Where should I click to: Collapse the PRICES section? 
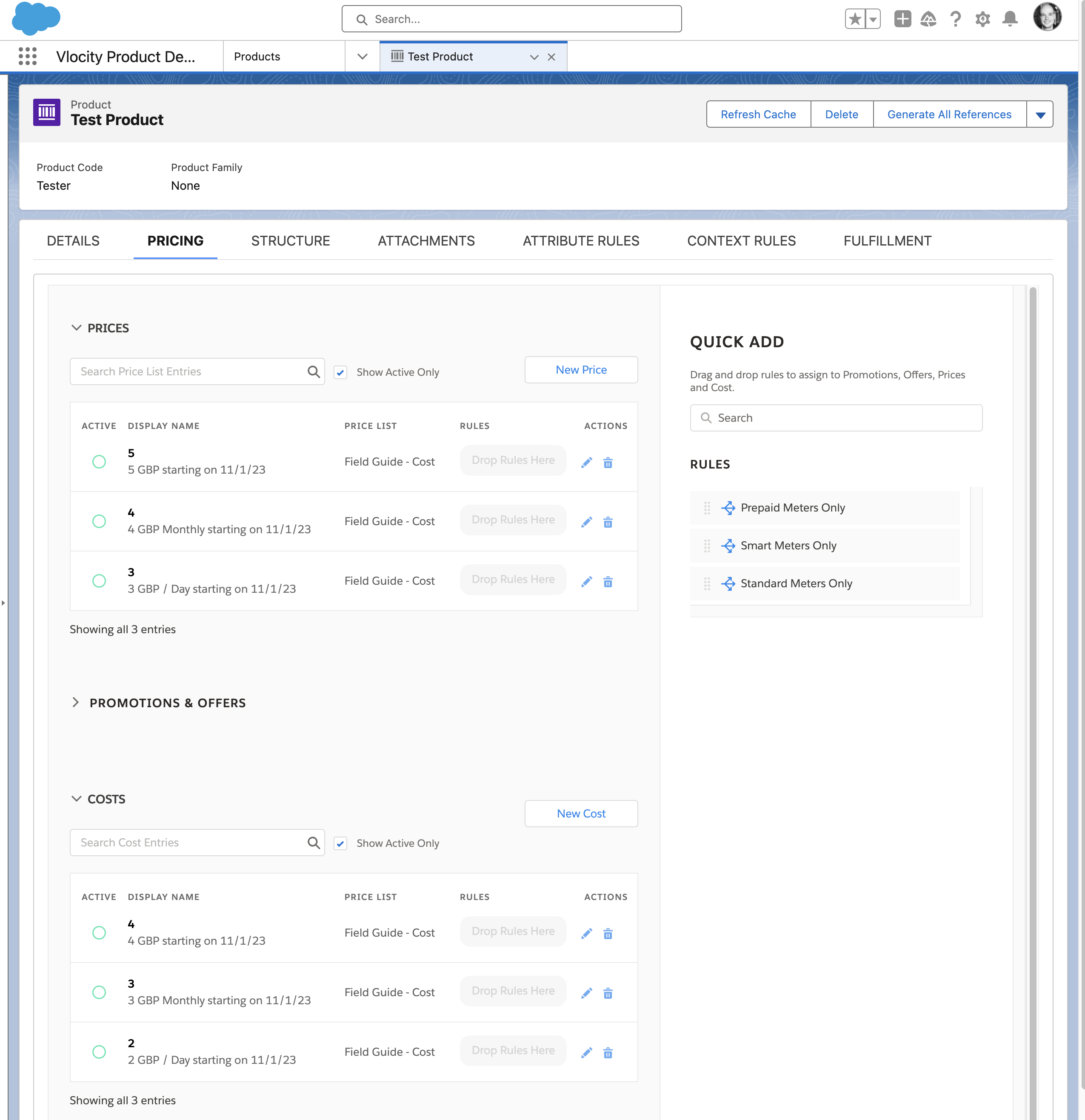pos(76,327)
